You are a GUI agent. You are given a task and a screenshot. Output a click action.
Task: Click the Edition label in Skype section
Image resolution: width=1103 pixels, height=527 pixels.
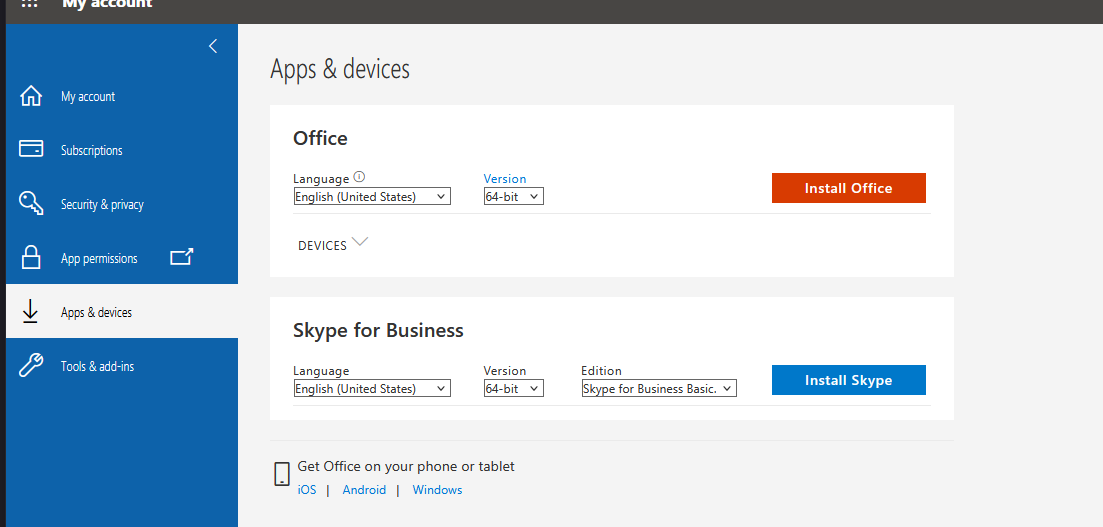tap(601, 371)
